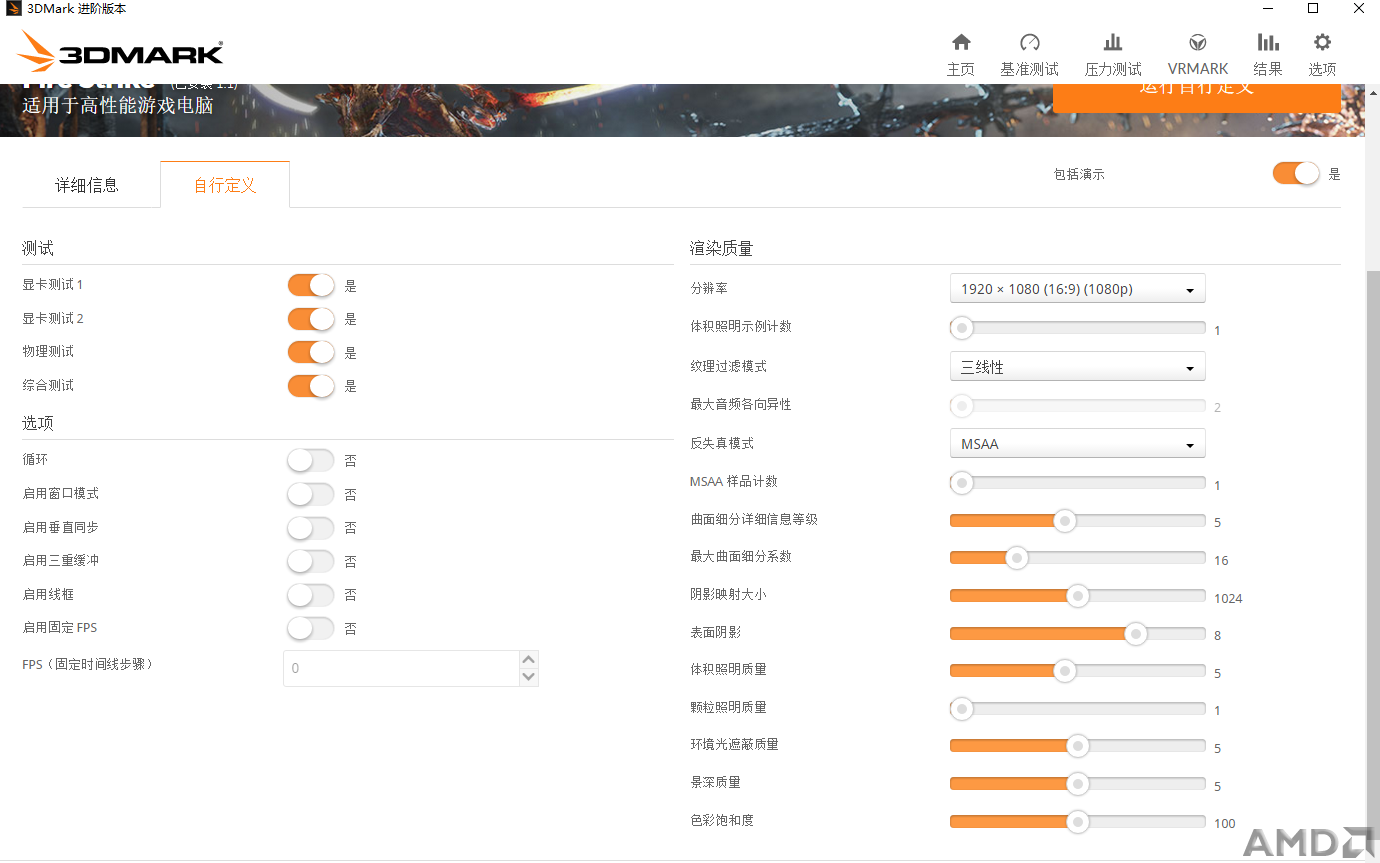Click the 阴影映射大小 slider
The width and height of the screenshot is (1380, 863).
(1078, 596)
